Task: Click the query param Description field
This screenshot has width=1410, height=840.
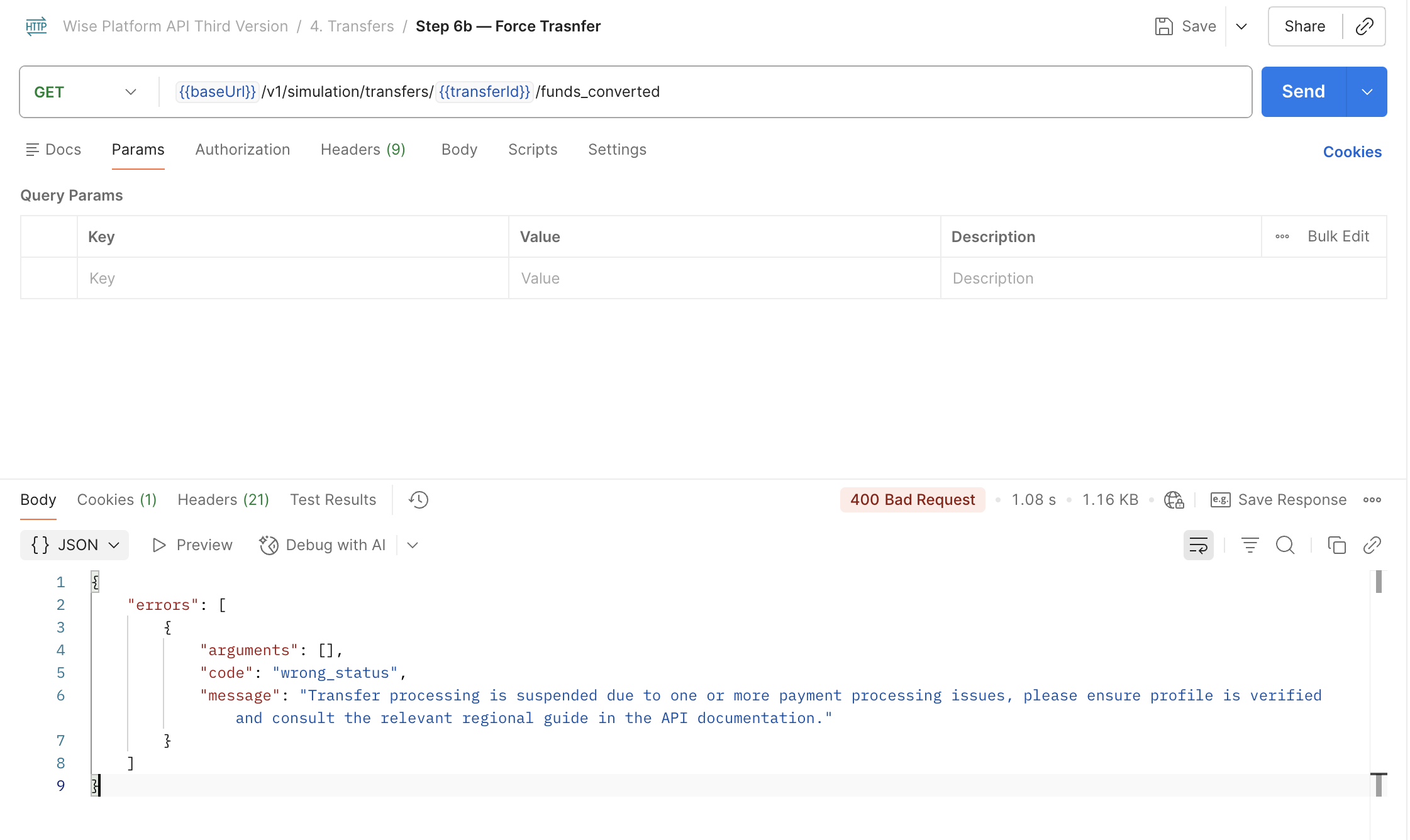Action: (x=1164, y=279)
